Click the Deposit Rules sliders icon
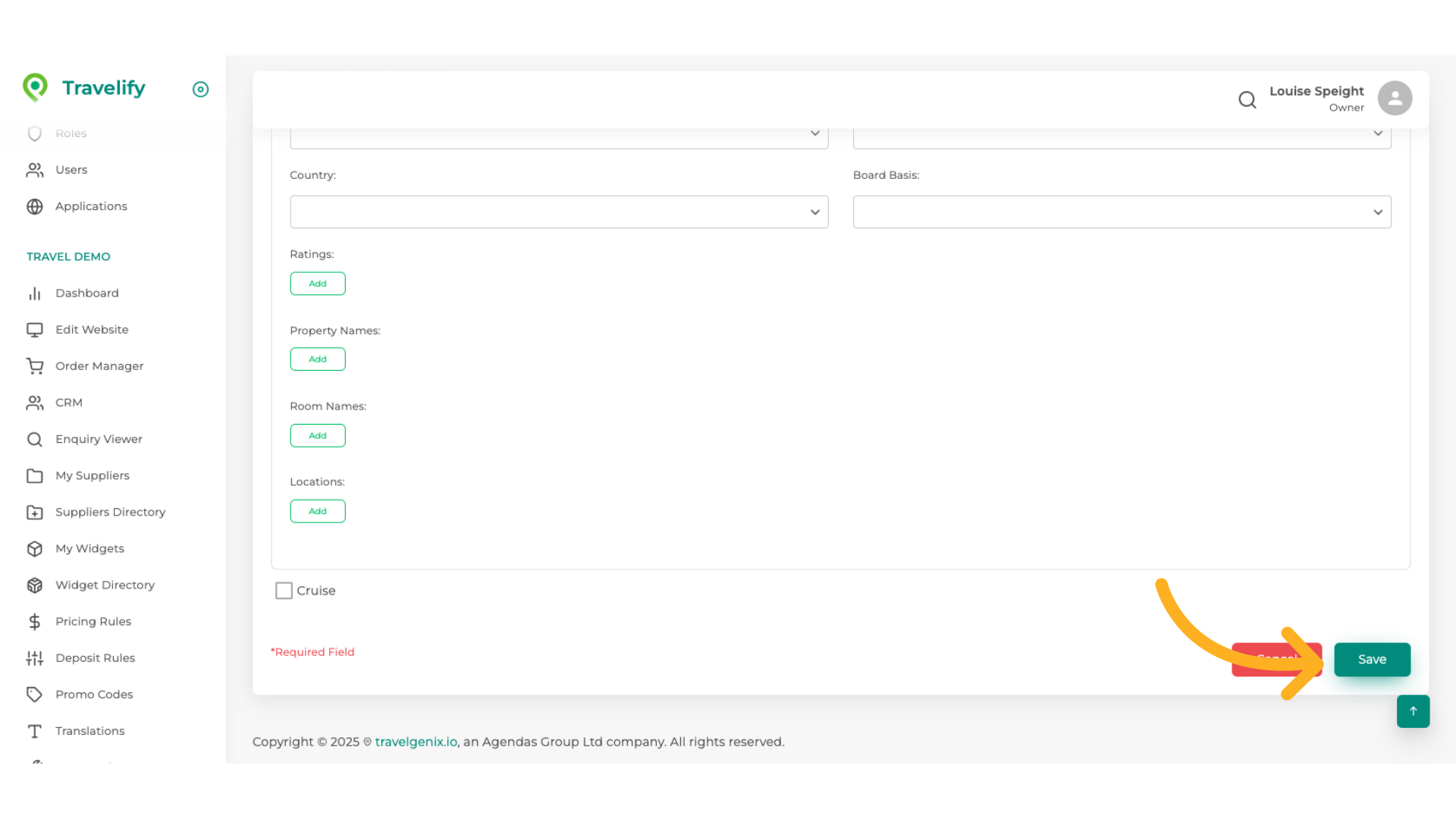The height and width of the screenshot is (819, 1456). pyautogui.click(x=35, y=658)
